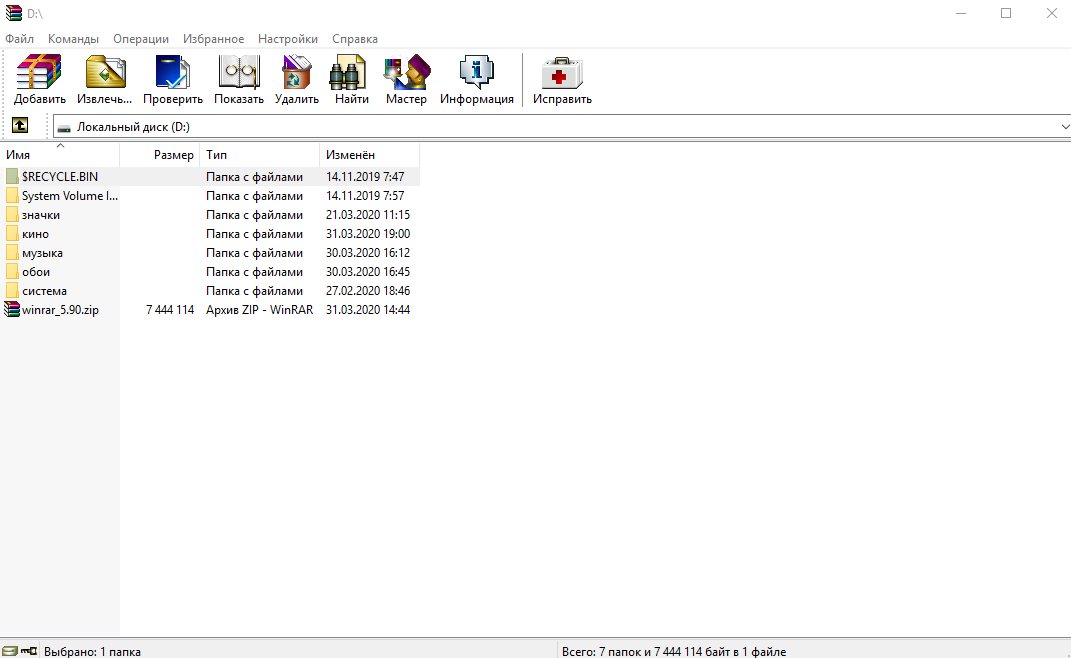Click the $RECYCLE.BIN folder icon
Image resolution: width=1071 pixels, height=658 pixels.
12,176
